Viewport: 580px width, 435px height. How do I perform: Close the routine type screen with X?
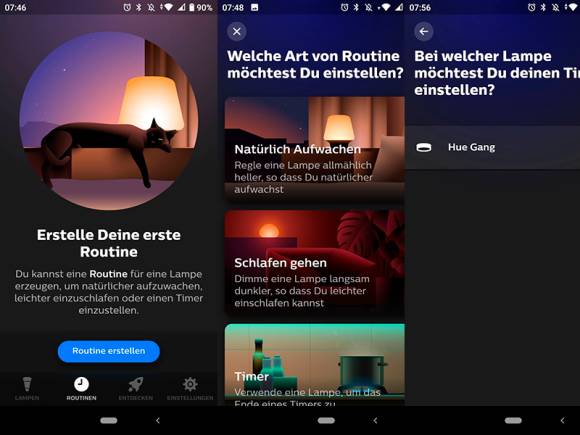click(x=237, y=31)
